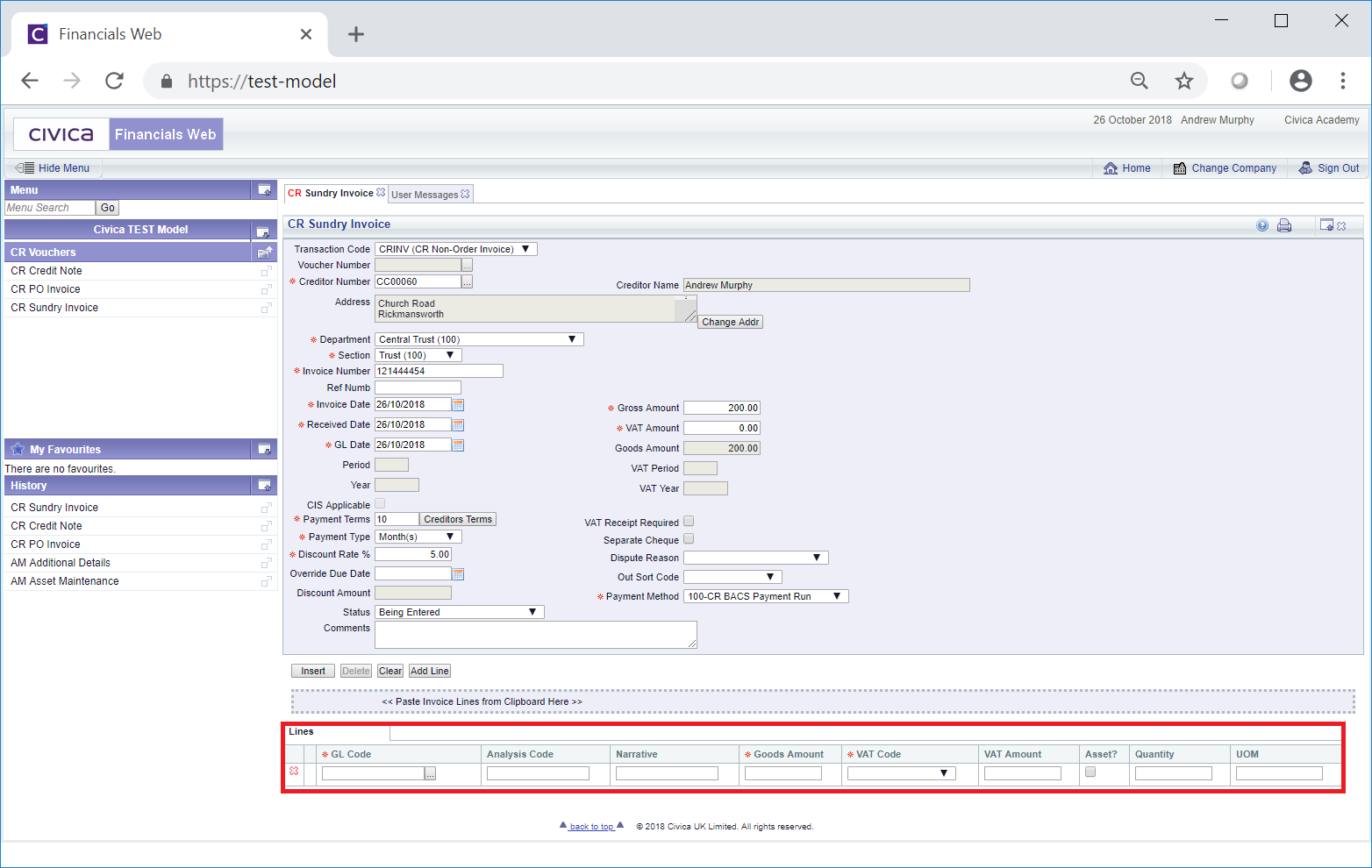Open browser profile account icon

[x=1301, y=81]
